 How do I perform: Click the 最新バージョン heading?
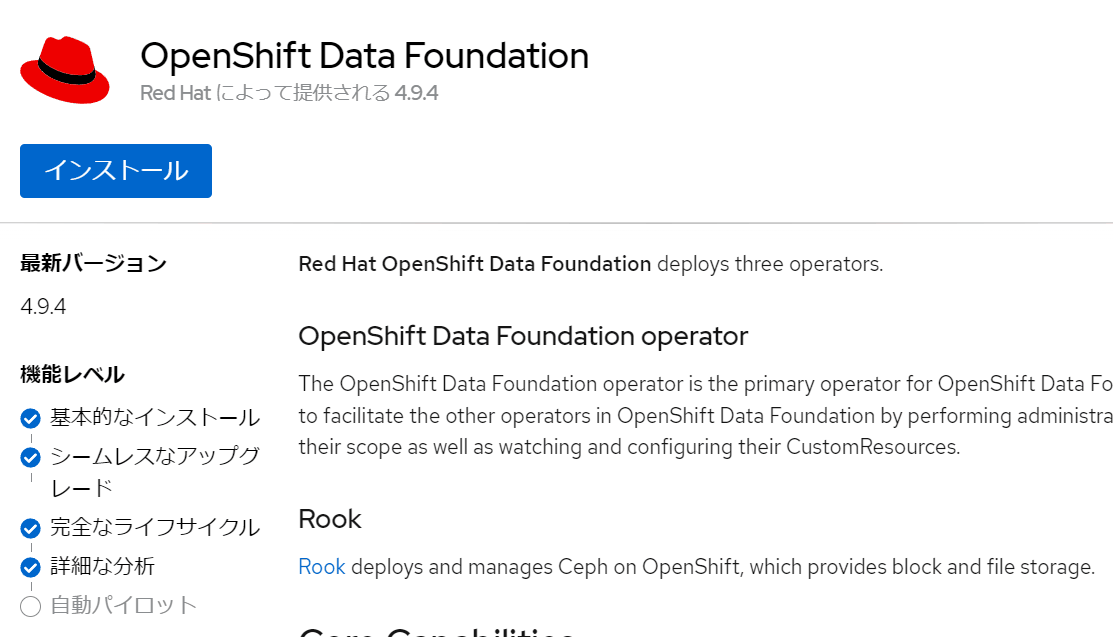93,264
